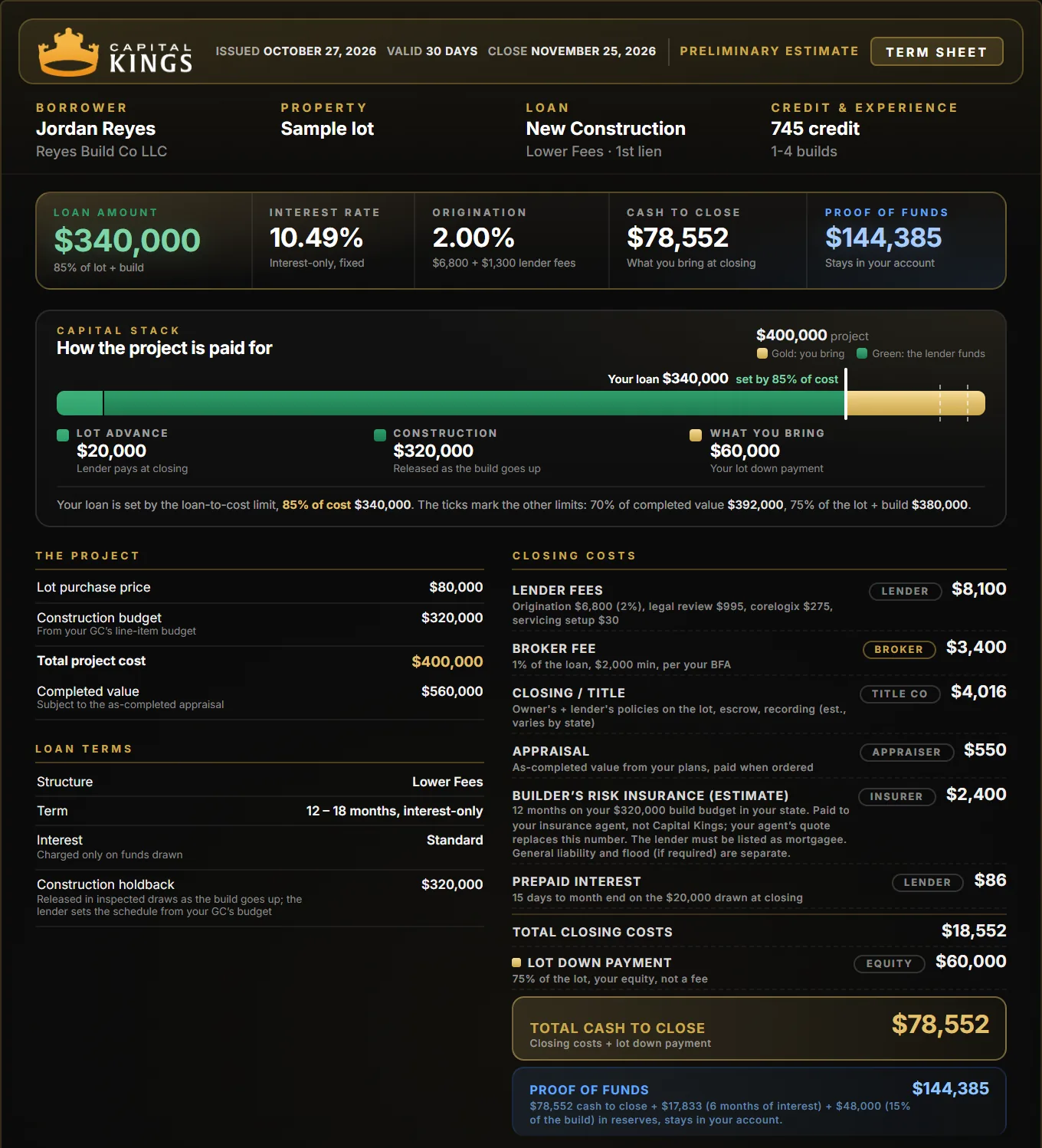Click the EQUITY badge
Image resolution: width=1042 pixels, height=1148 pixels.
889,963
